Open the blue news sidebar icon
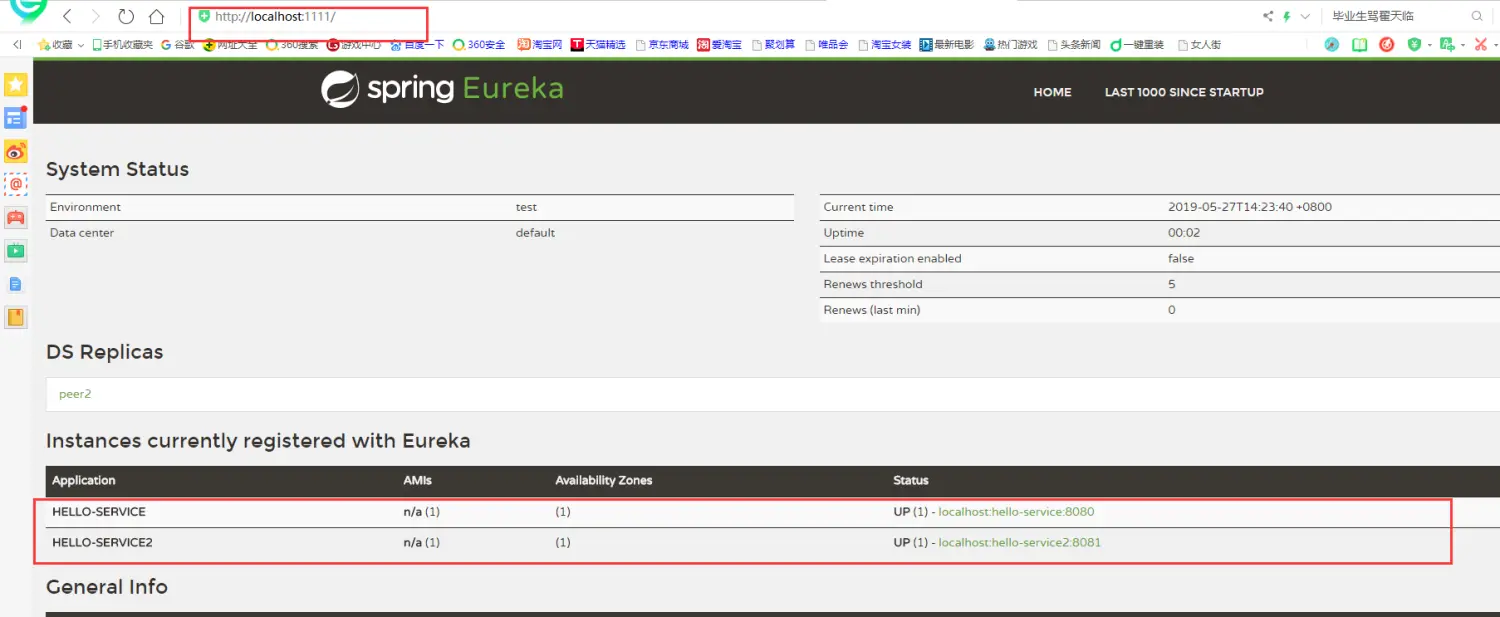Viewport: 1500px width, 617px height. pyautogui.click(x=15, y=118)
